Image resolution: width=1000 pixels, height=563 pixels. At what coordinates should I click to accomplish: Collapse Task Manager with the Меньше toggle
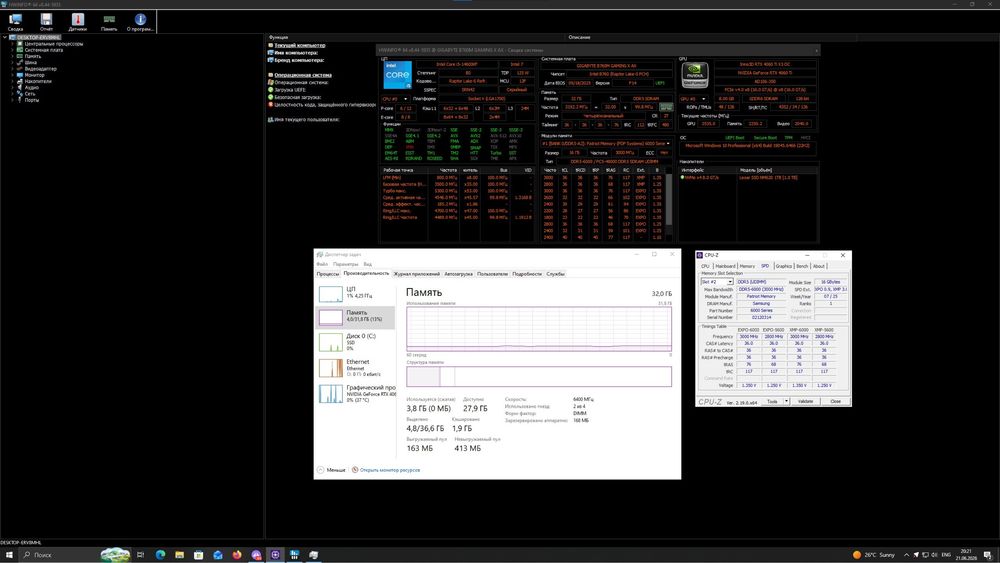click(x=331, y=470)
